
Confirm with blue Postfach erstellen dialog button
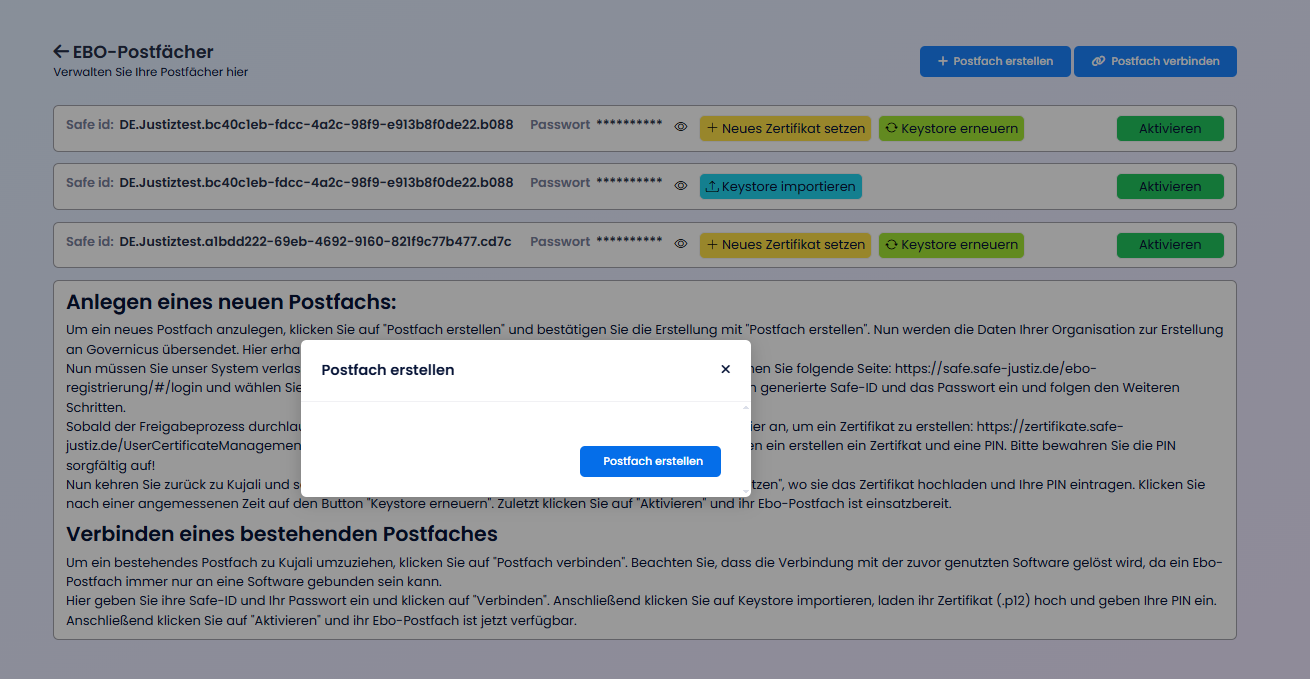(x=650, y=461)
